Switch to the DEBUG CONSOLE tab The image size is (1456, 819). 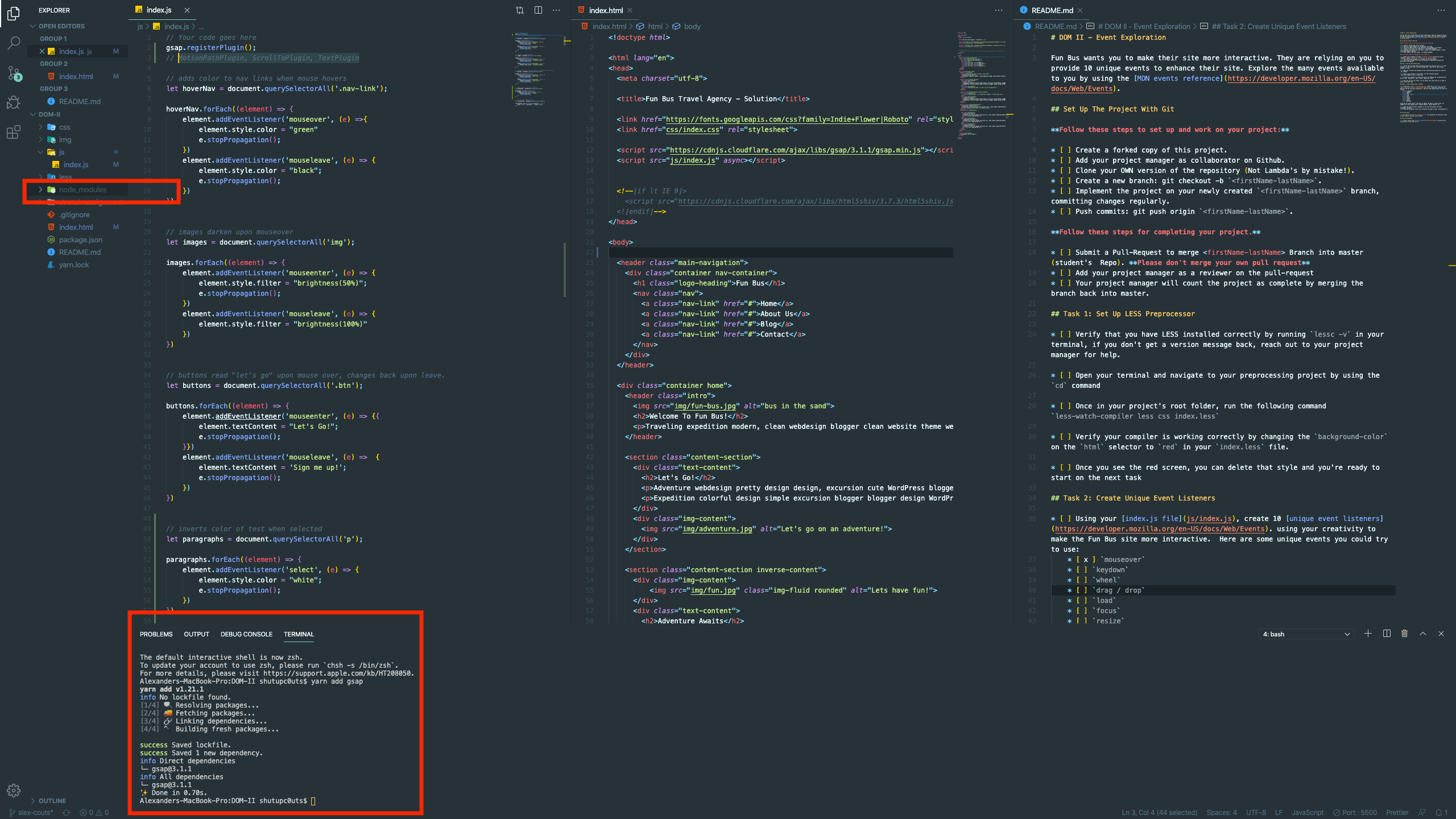(246, 634)
